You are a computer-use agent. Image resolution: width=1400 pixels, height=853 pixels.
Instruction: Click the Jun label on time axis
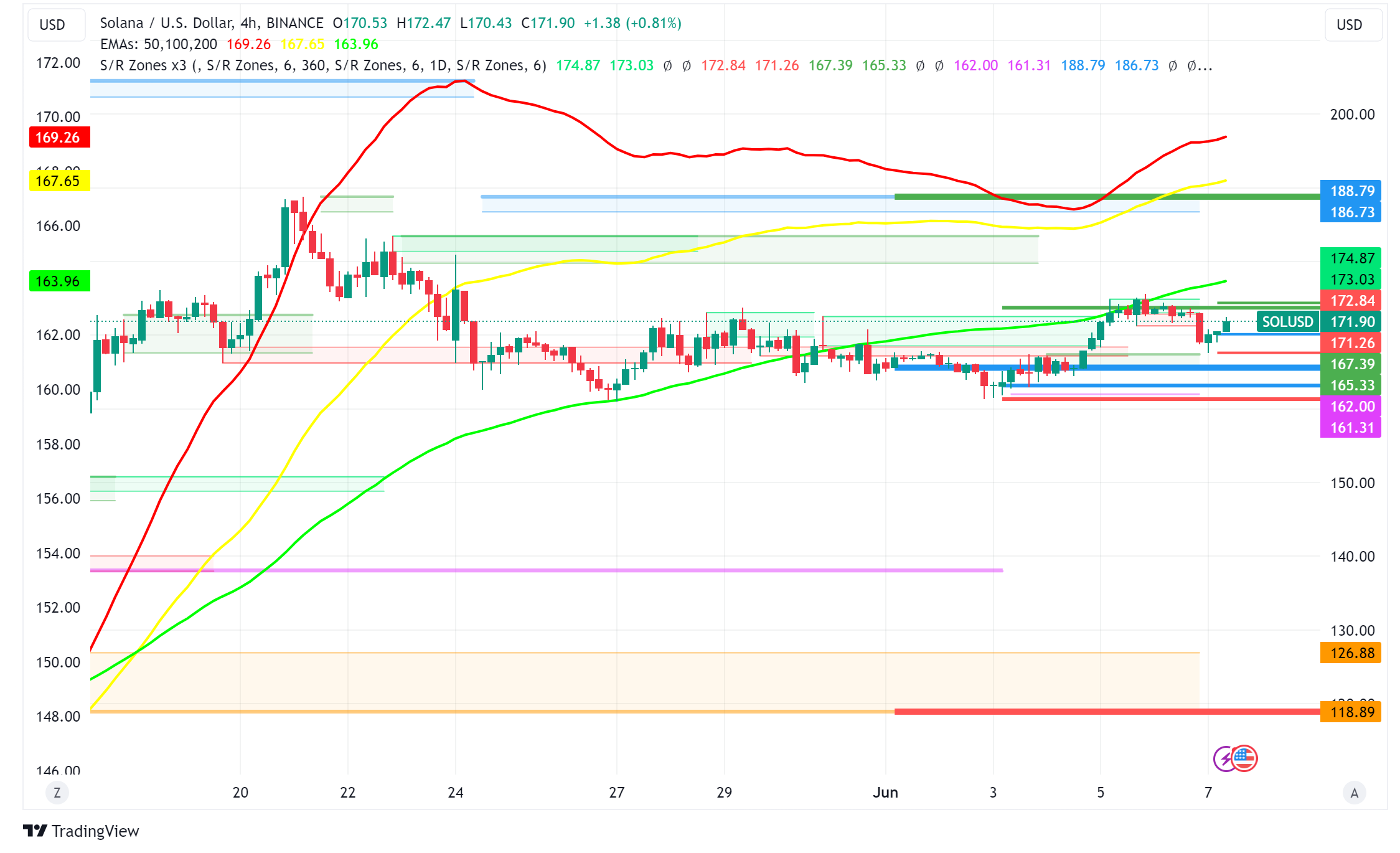(x=885, y=793)
